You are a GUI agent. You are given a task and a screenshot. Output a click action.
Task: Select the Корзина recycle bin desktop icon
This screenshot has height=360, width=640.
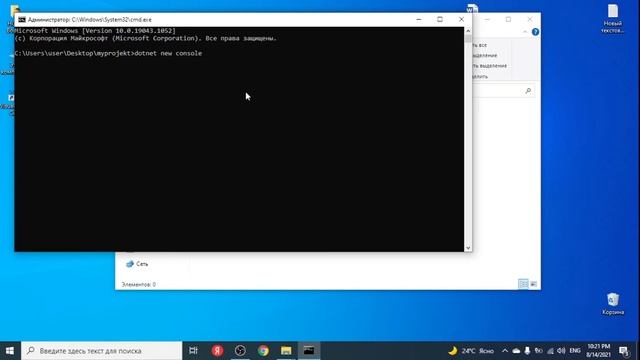pos(613,304)
